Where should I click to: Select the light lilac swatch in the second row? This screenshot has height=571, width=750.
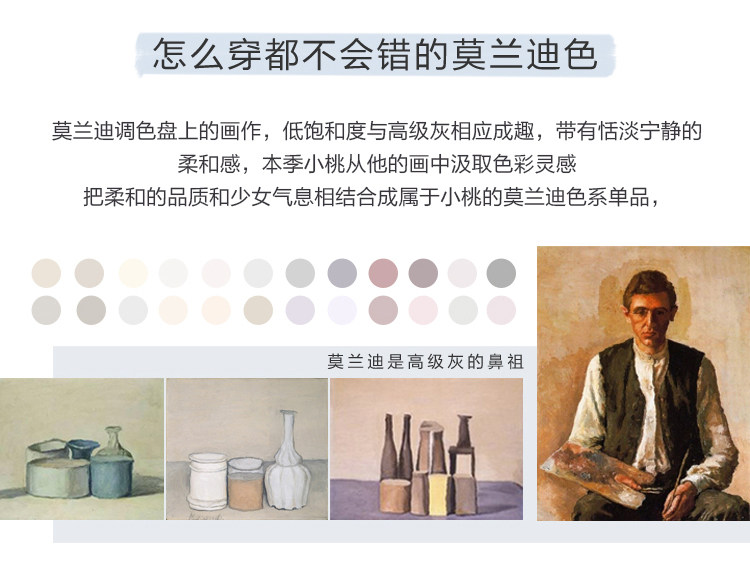(300, 310)
